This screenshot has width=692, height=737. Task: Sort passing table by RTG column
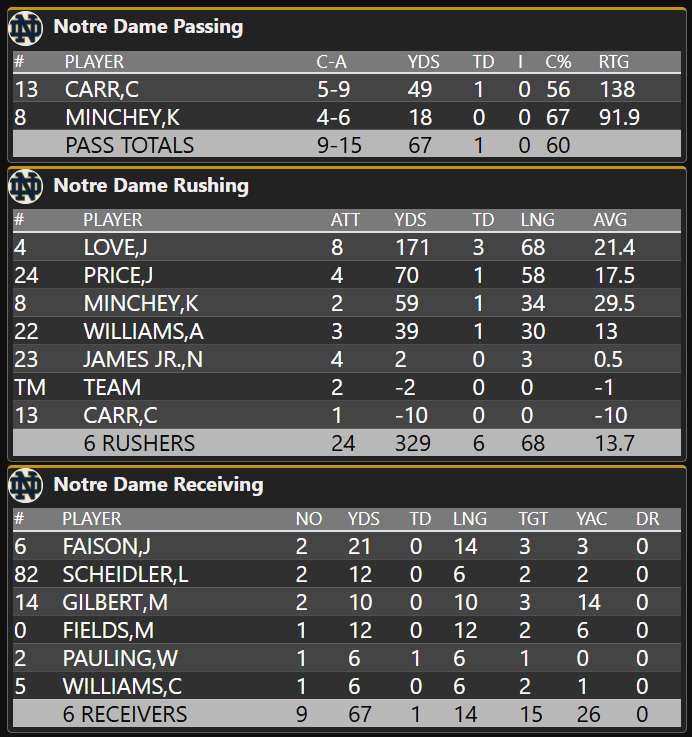pyautogui.click(x=614, y=62)
